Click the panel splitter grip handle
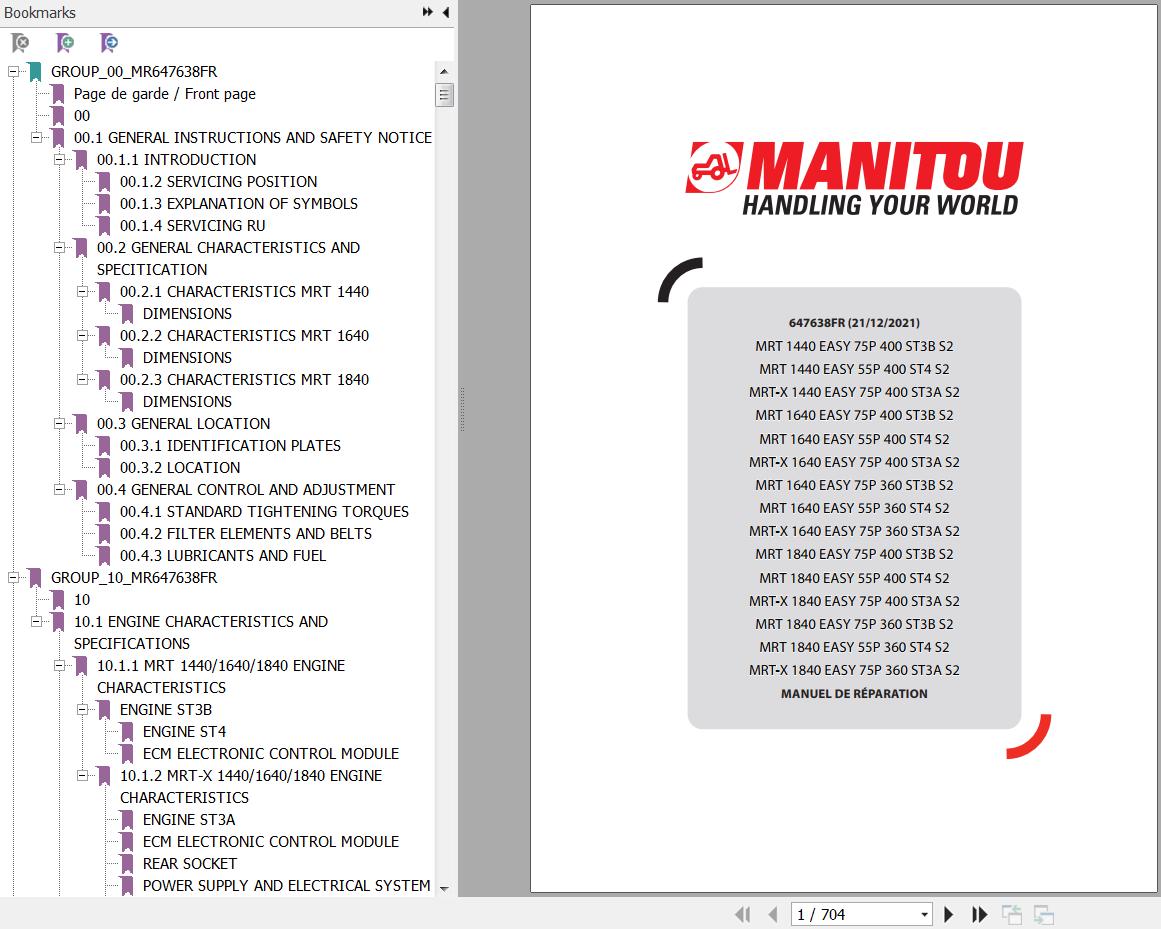Viewport: 1161px width, 929px height. (462, 409)
